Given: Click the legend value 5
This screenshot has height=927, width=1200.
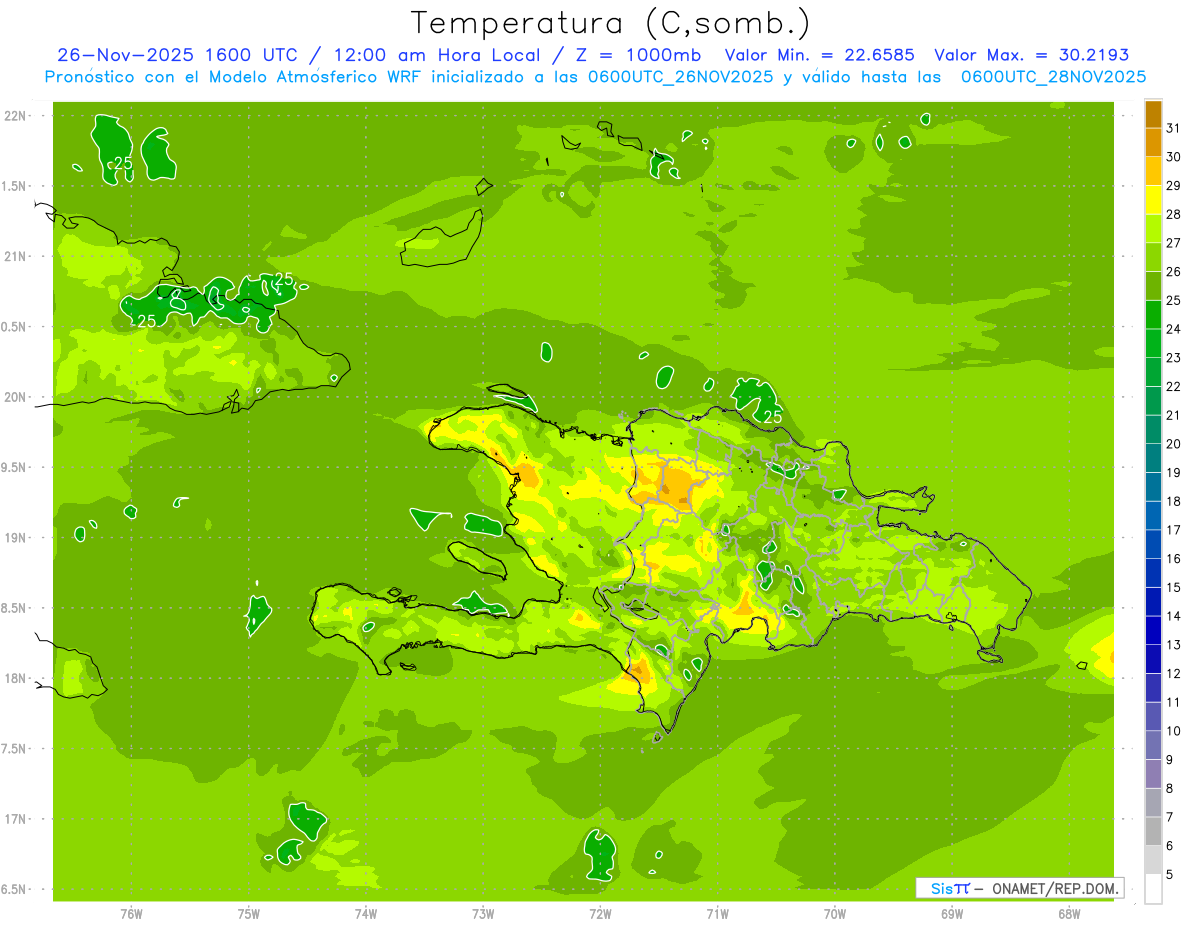Looking at the screenshot, I should tap(1170, 875).
